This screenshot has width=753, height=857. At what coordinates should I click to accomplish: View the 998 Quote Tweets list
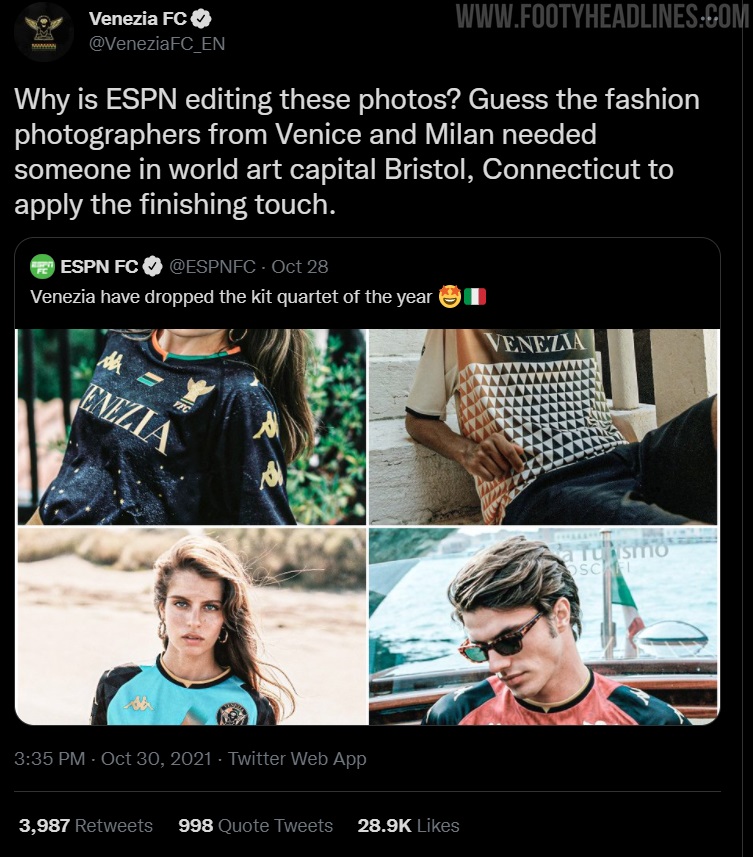255,825
